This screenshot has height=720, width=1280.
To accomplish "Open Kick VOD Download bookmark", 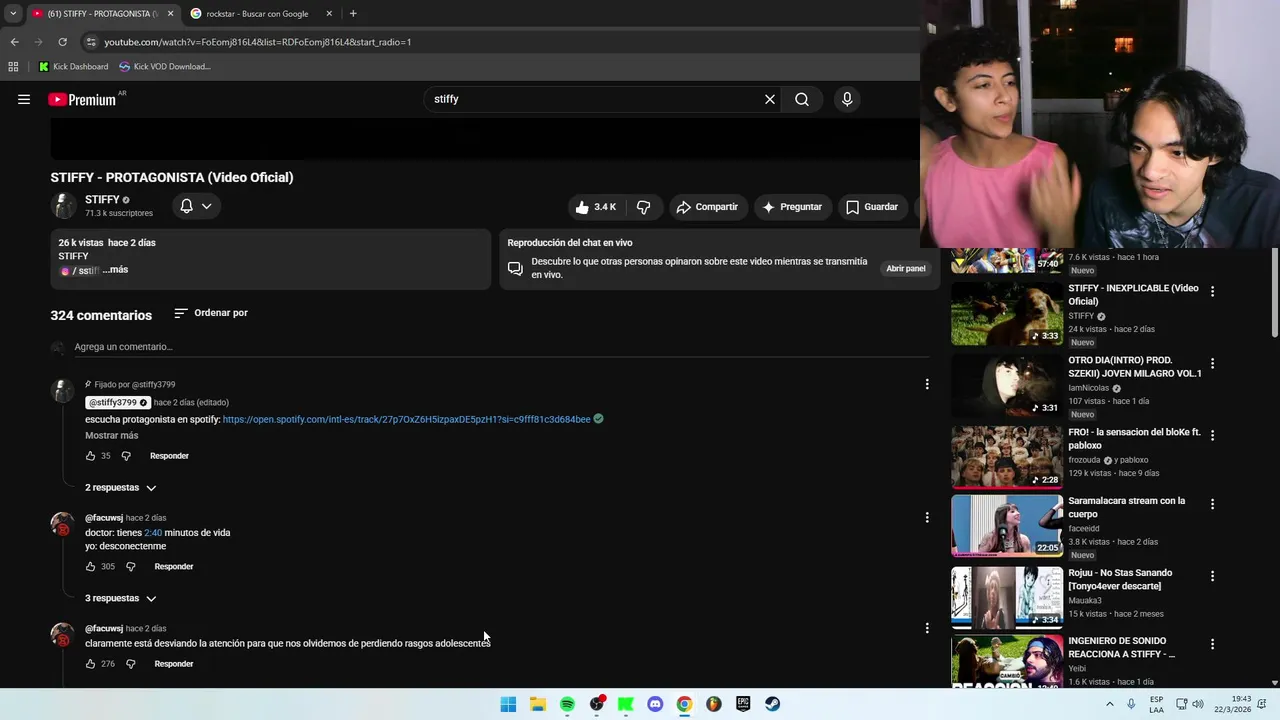I will pos(165,67).
